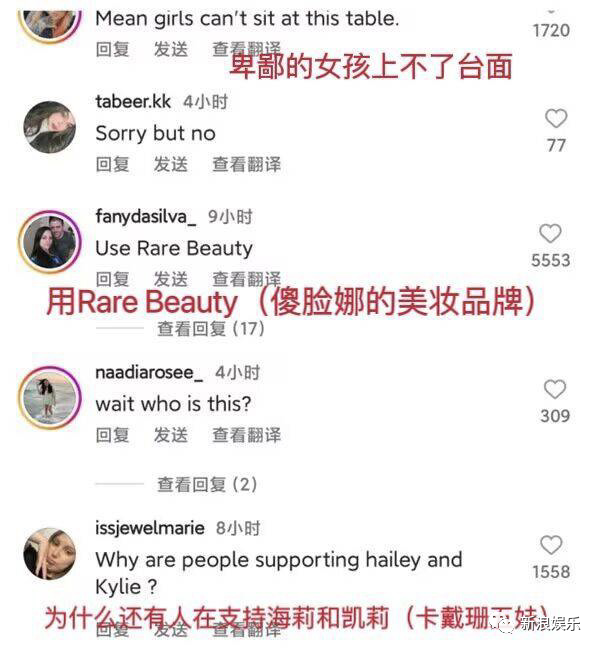Expand 查看回复 (2) under naadiarosee_
Image resolution: width=600 pixels, height=651 pixels.
207,485
